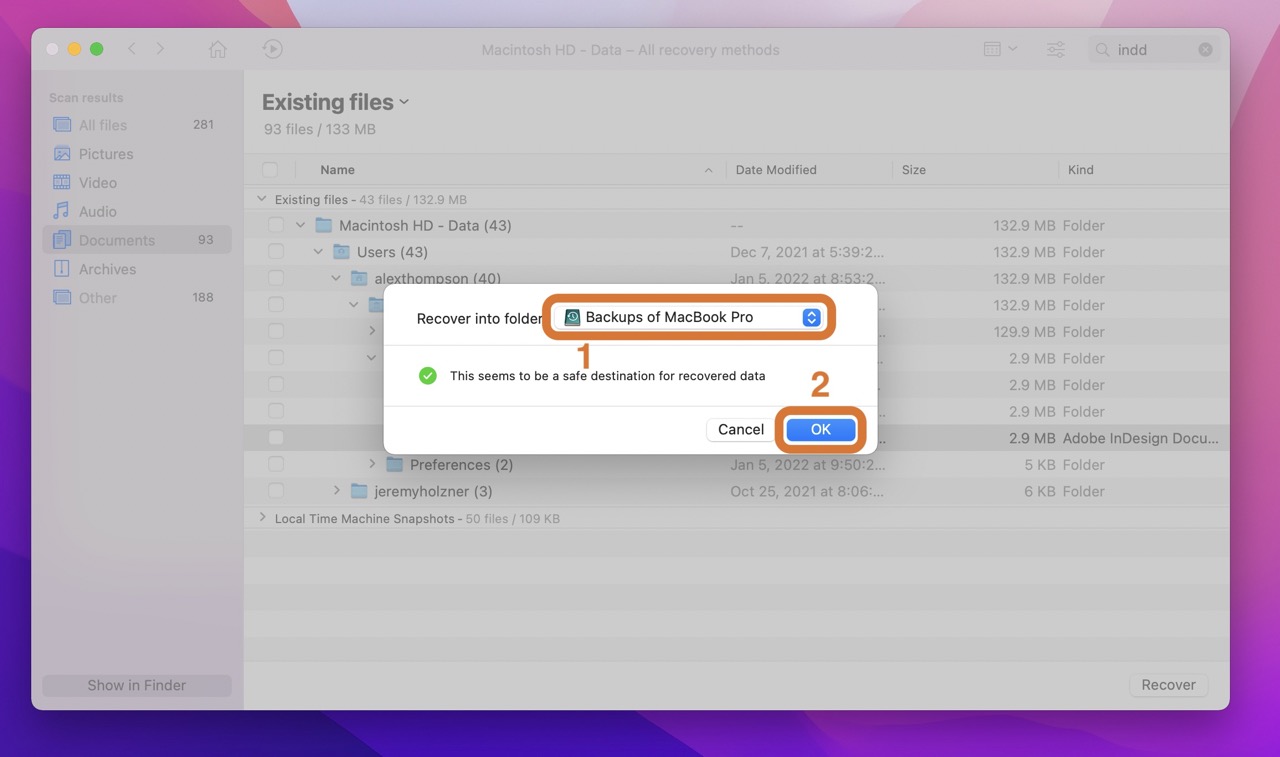Image resolution: width=1280 pixels, height=757 pixels.
Task: Click OK in the recovery dialog
Action: pyautogui.click(x=821, y=429)
